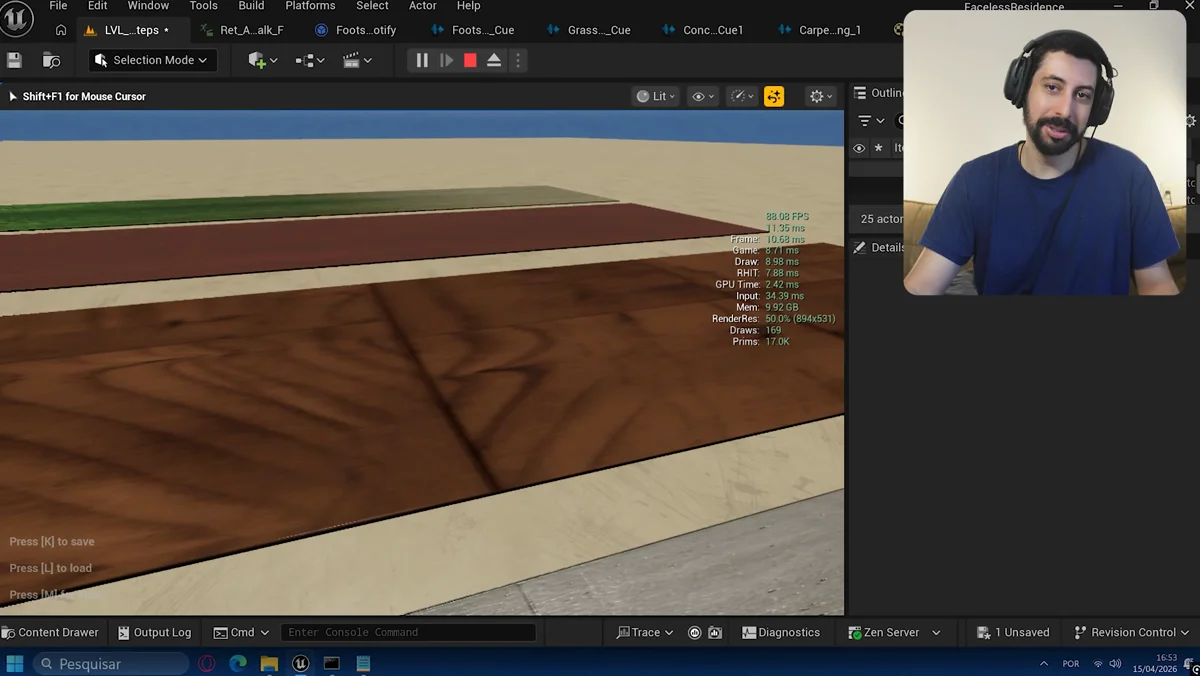The image size is (1200, 676).
Task: Click the Output Log button
Action: [154, 632]
